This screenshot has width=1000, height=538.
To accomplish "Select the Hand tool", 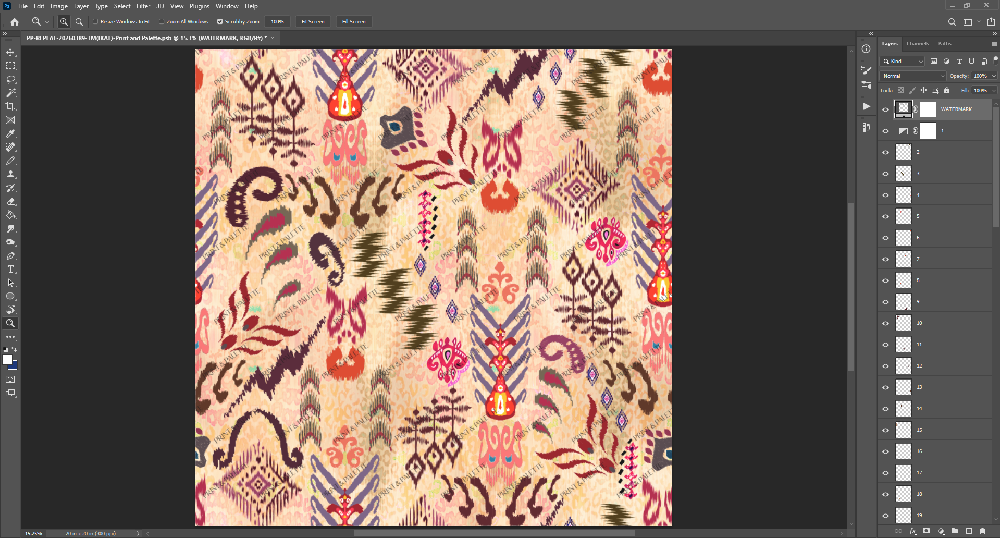I will tap(11, 310).
